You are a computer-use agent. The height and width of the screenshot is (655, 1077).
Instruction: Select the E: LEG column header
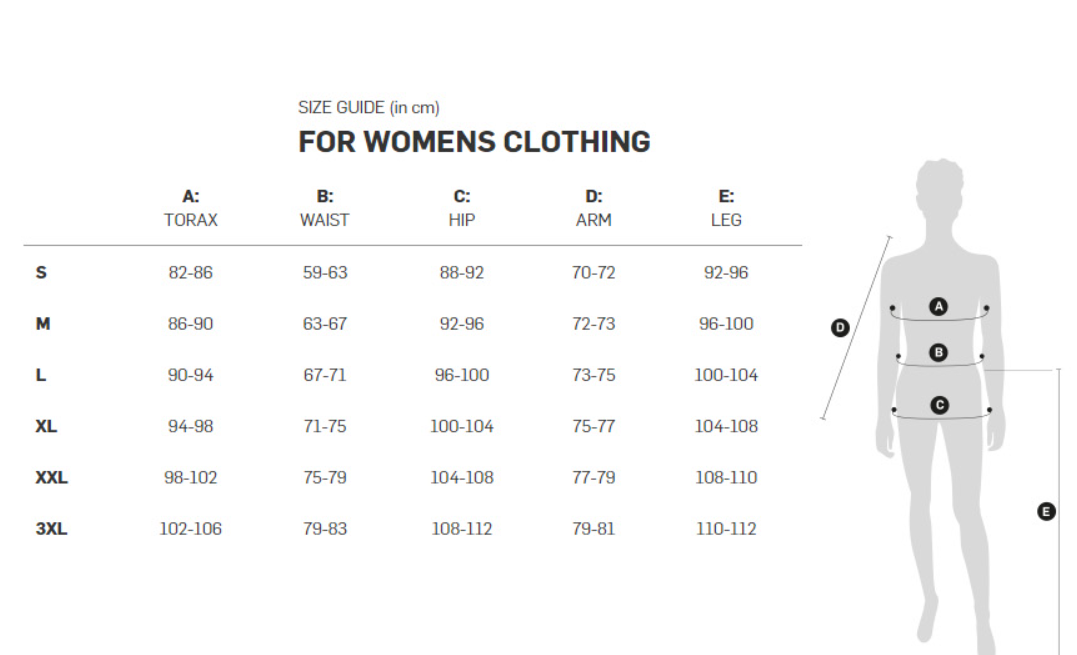click(x=726, y=208)
